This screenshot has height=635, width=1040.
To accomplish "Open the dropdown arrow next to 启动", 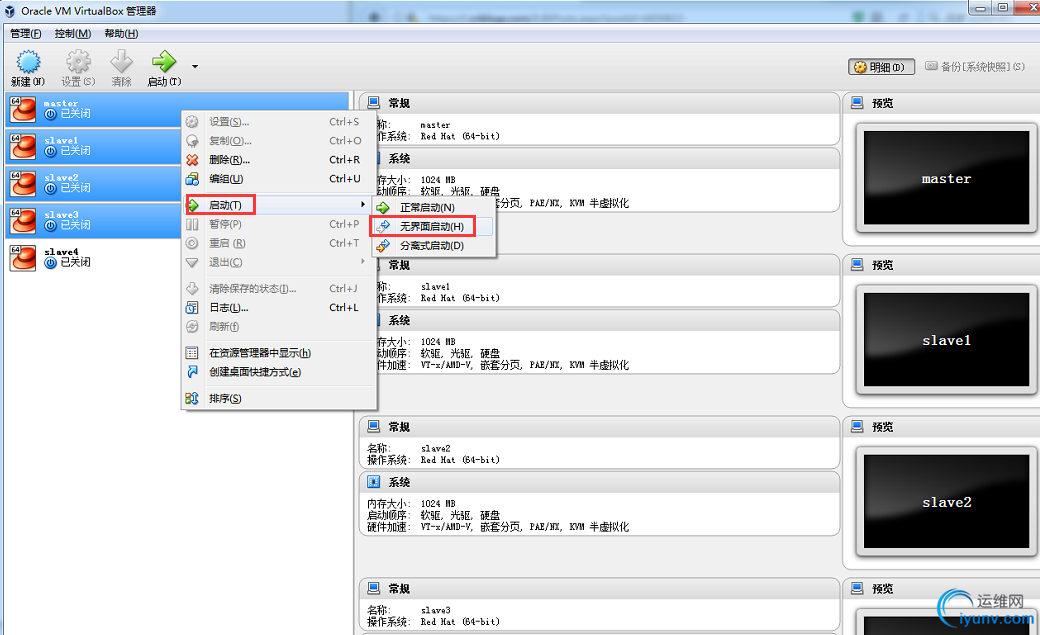I will (x=195, y=66).
